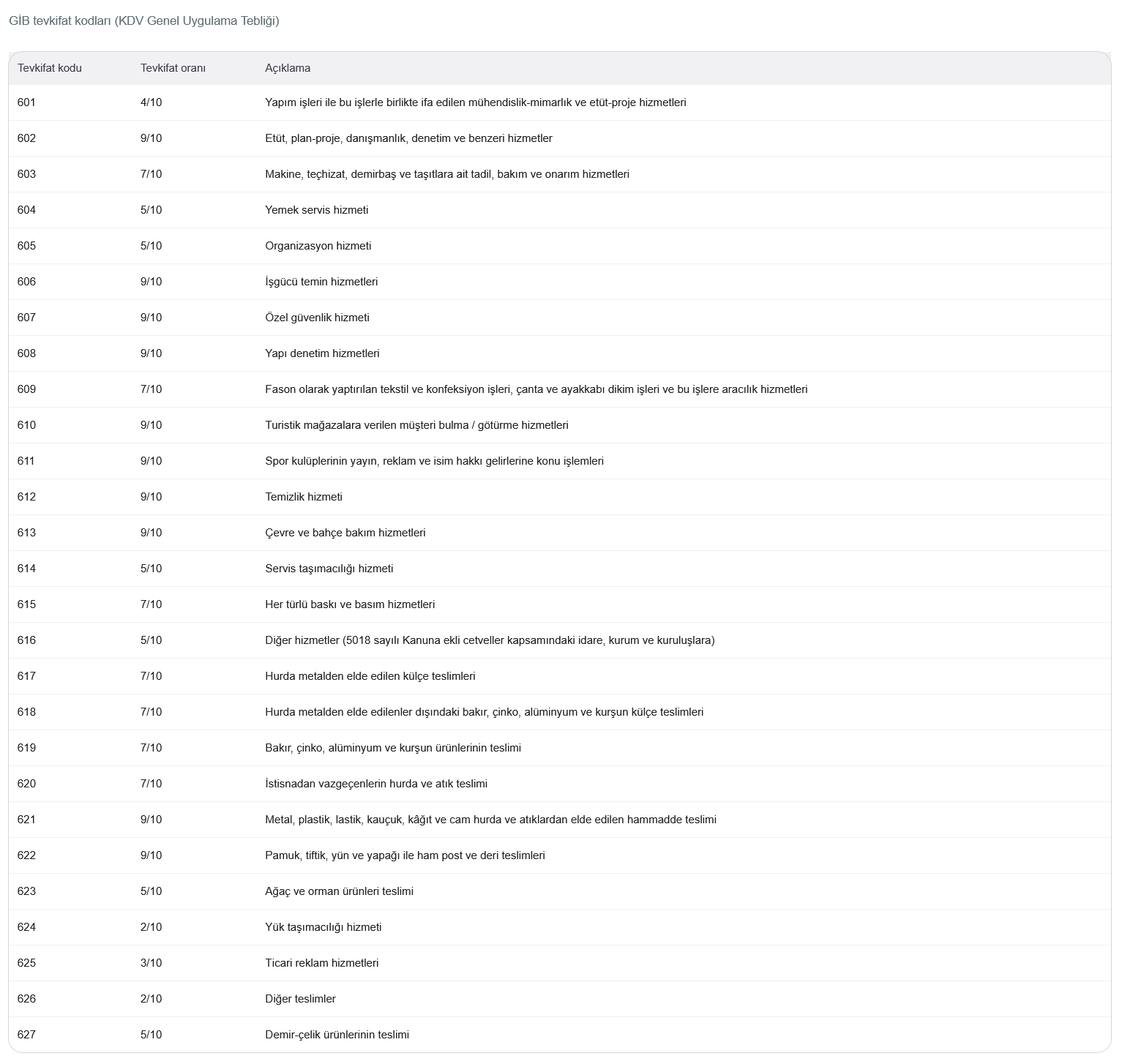
Task: Select the Yapı denetim hizmetleri row
Action: [560, 353]
